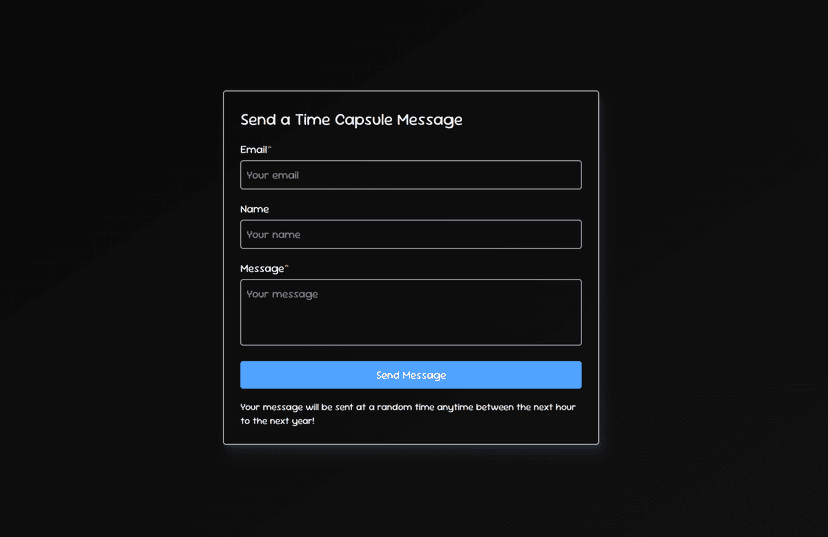The height and width of the screenshot is (537, 828).
Task: Click the "Send a Time Capsule Message" heading
Action: [351, 120]
